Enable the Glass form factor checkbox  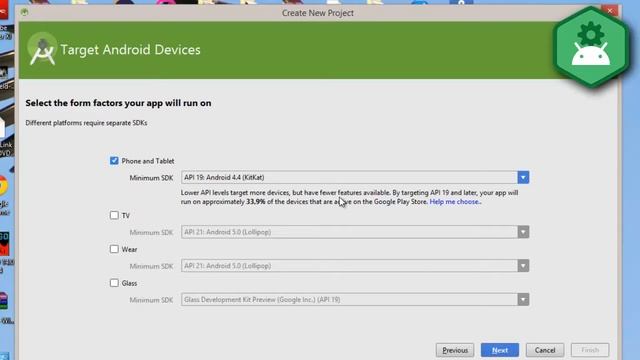(114, 283)
